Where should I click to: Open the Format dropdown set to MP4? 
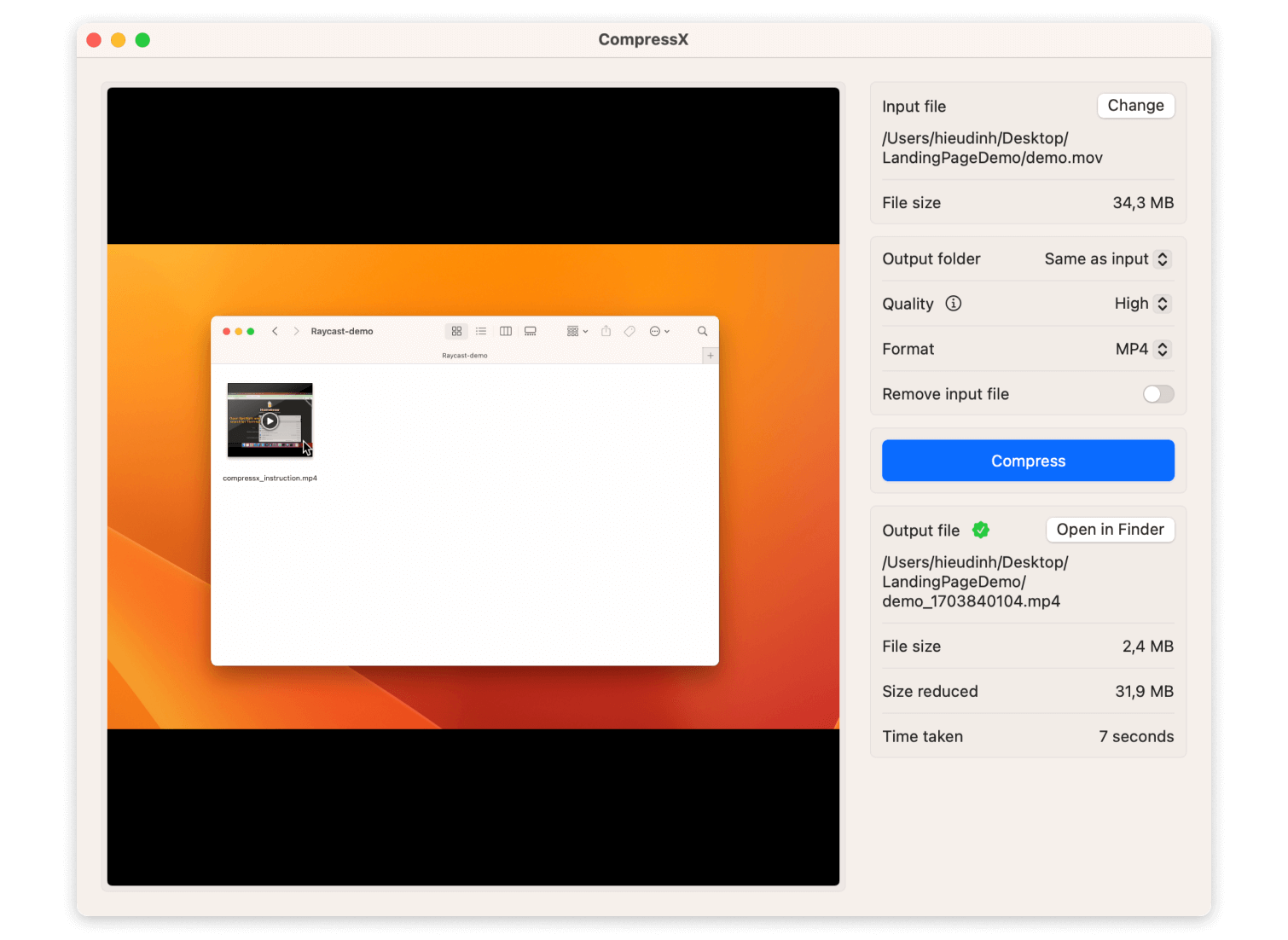1143,349
